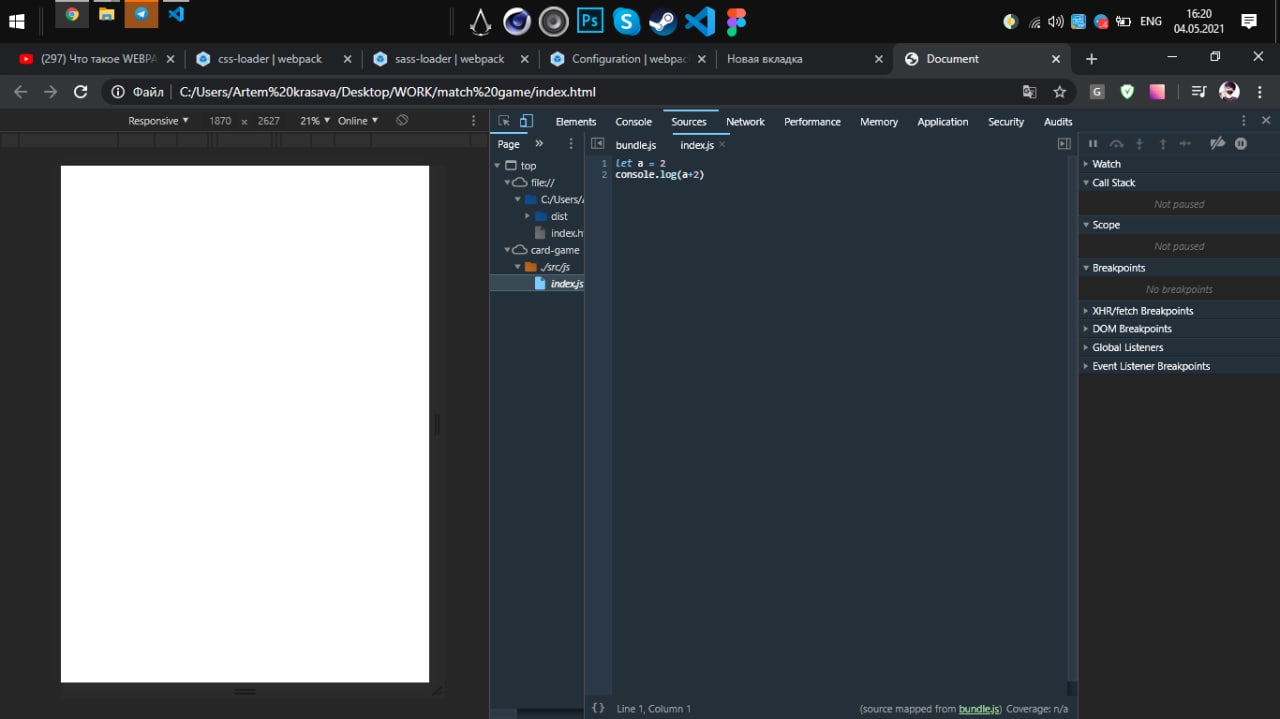
Task: Click the rotate device orientation icon
Action: pyautogui.click(x=402, y=121)
